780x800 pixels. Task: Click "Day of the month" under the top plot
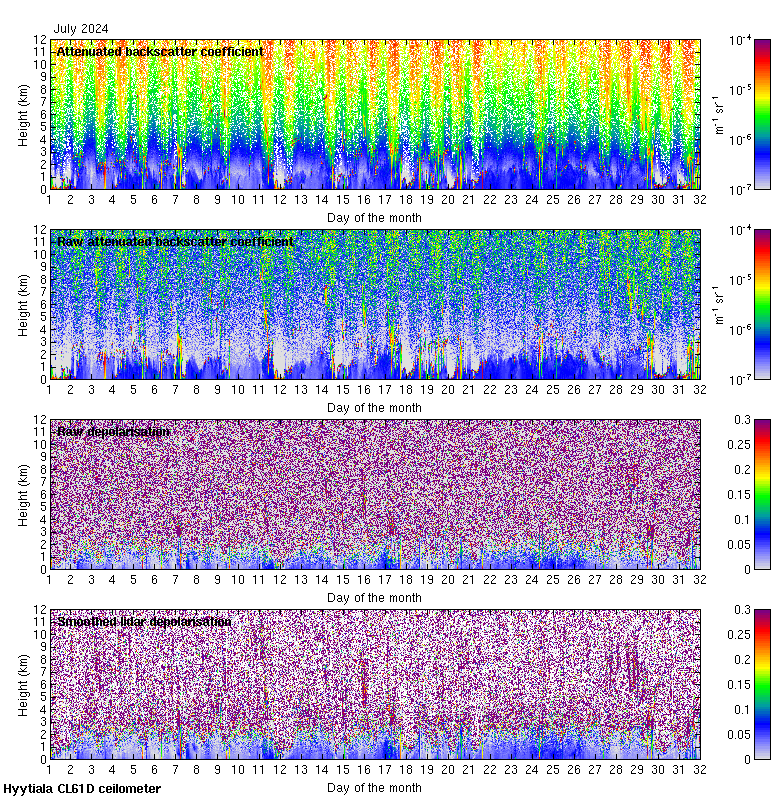pos(374,217)
